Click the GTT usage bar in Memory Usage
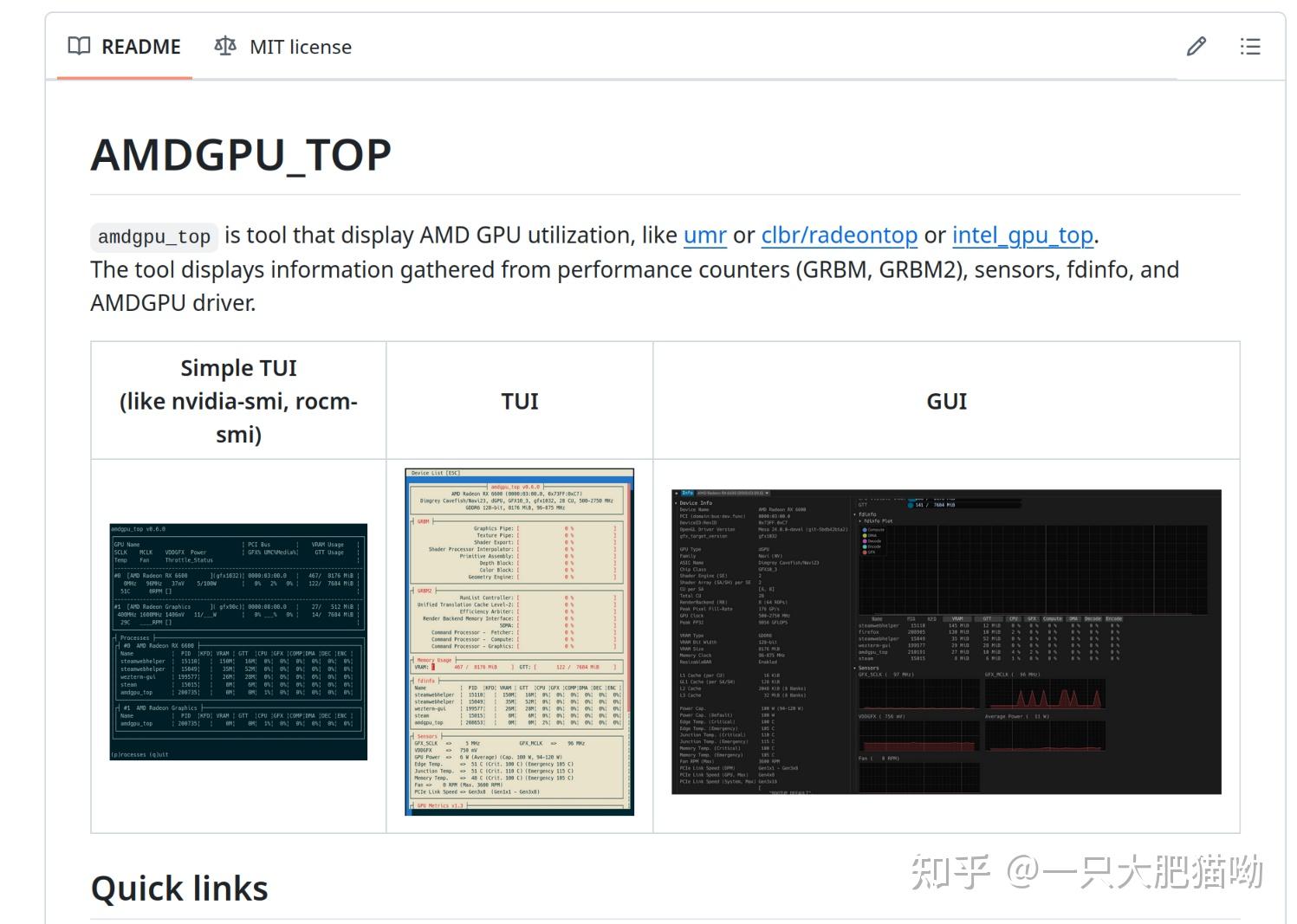 pyautogui.click(x=574, y=668)
